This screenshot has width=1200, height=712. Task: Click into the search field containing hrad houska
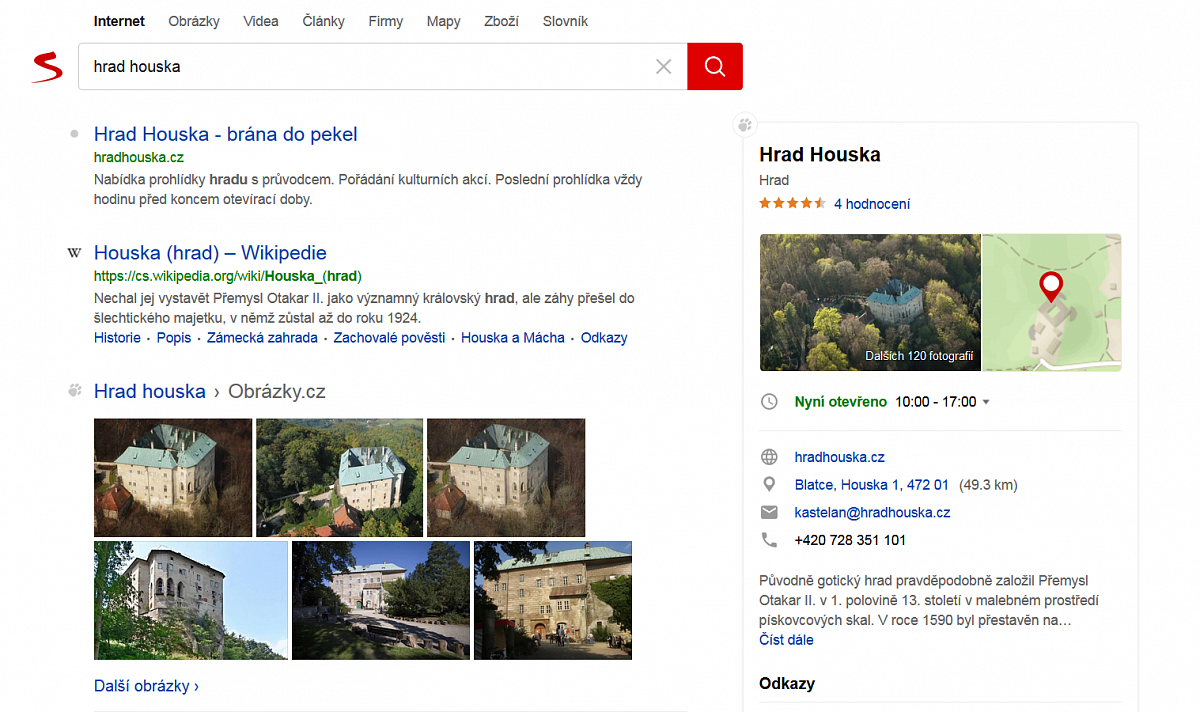coord(360,67)
